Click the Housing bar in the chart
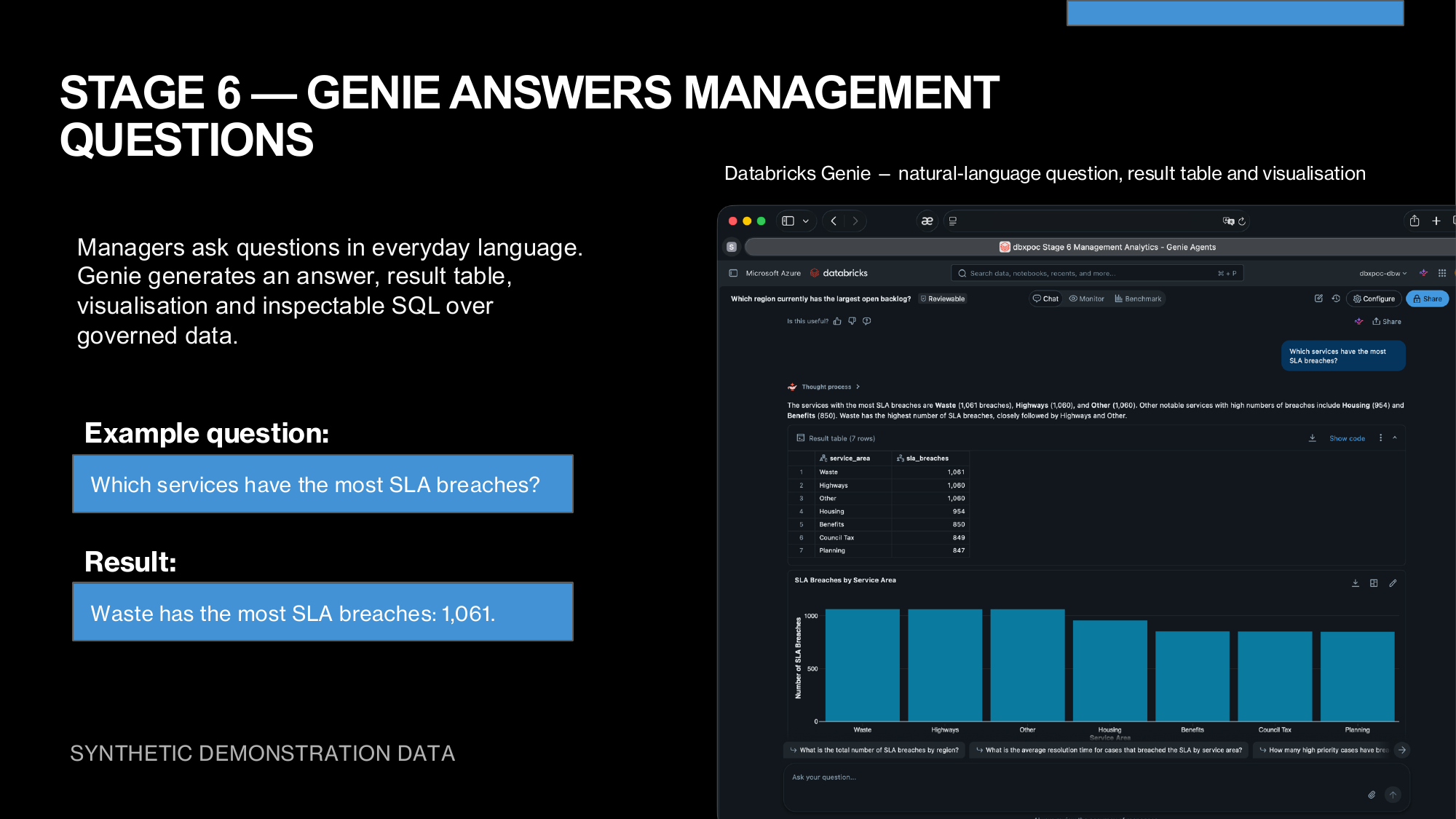The height and width of the screenshot is (819, 1456). (x=1110, y=670)
